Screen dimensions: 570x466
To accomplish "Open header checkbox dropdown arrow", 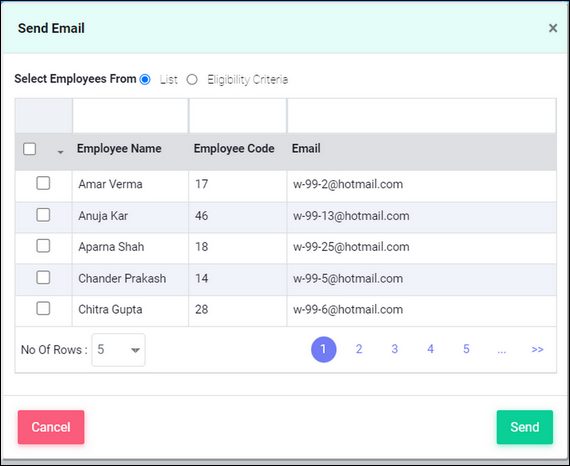I will 61,152.
